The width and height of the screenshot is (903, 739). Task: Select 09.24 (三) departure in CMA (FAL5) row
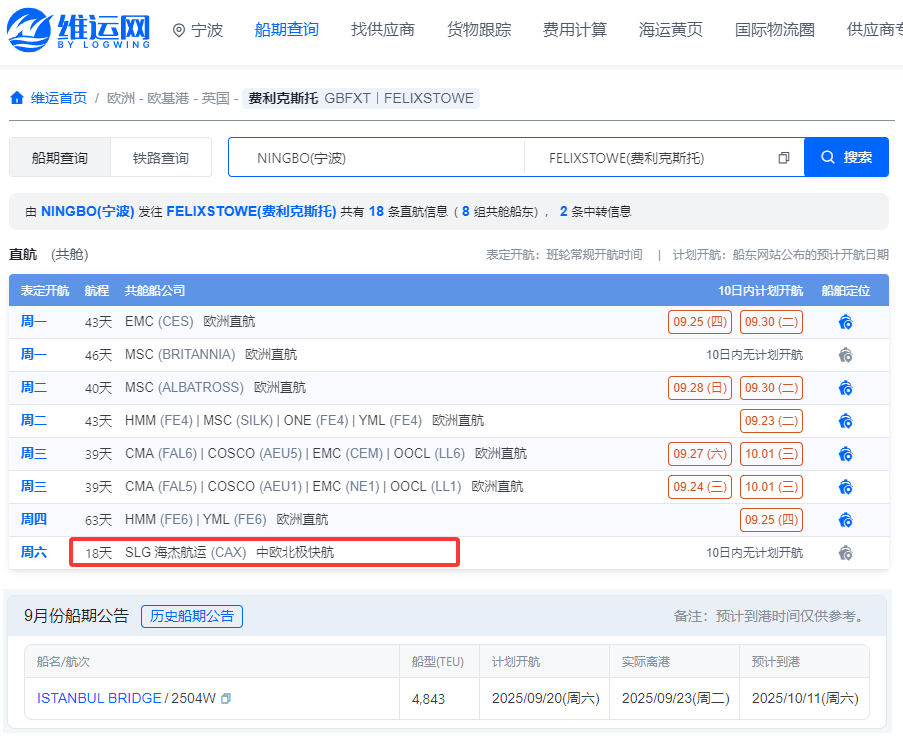[x=700, y=487]
